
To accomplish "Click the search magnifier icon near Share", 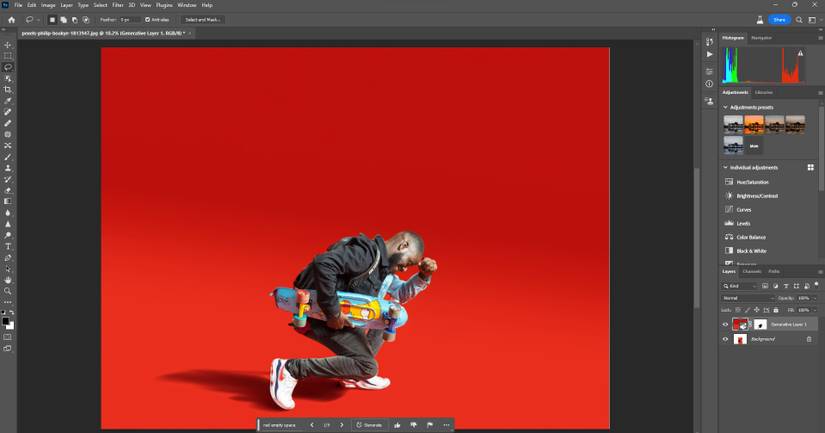I will (x=799, y=19).
